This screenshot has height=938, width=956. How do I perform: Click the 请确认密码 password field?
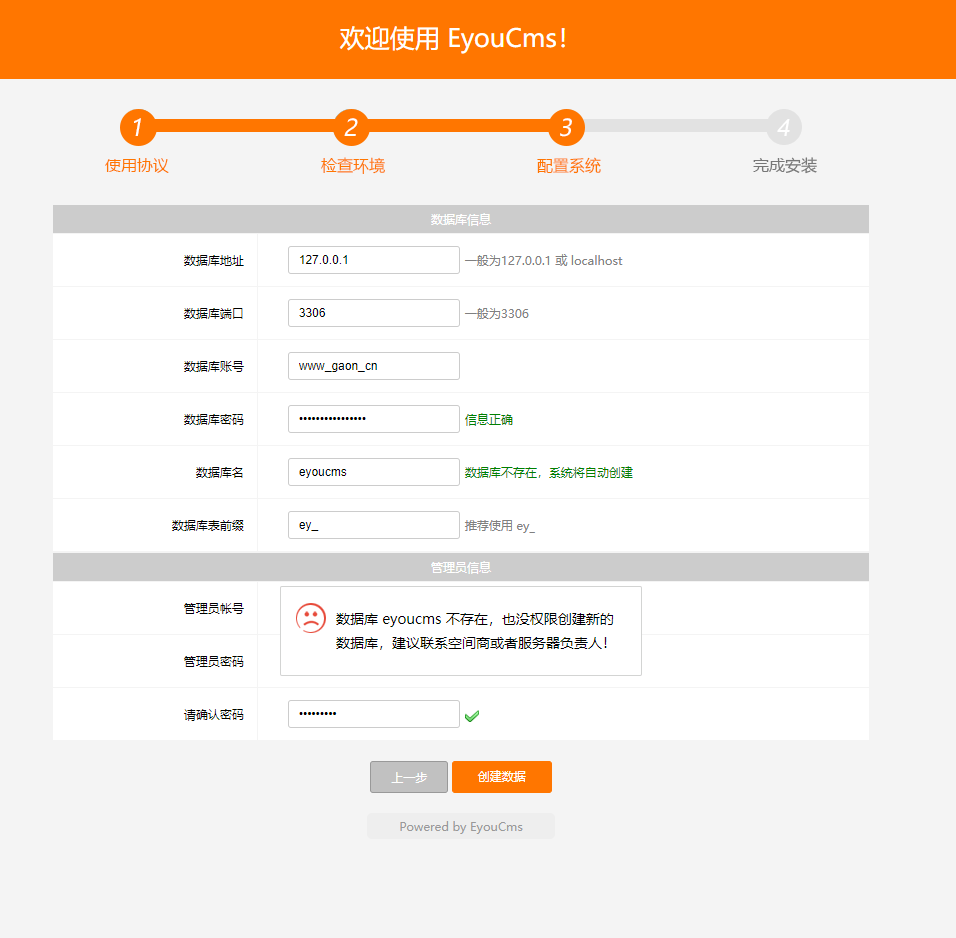(374, 714)
